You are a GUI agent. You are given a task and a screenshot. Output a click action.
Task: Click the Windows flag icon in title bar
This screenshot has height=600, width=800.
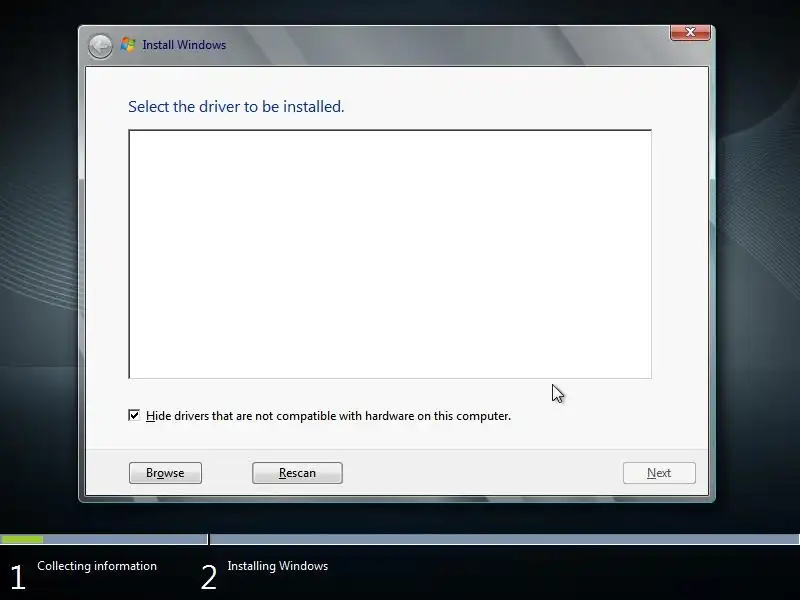pos(128,45)
